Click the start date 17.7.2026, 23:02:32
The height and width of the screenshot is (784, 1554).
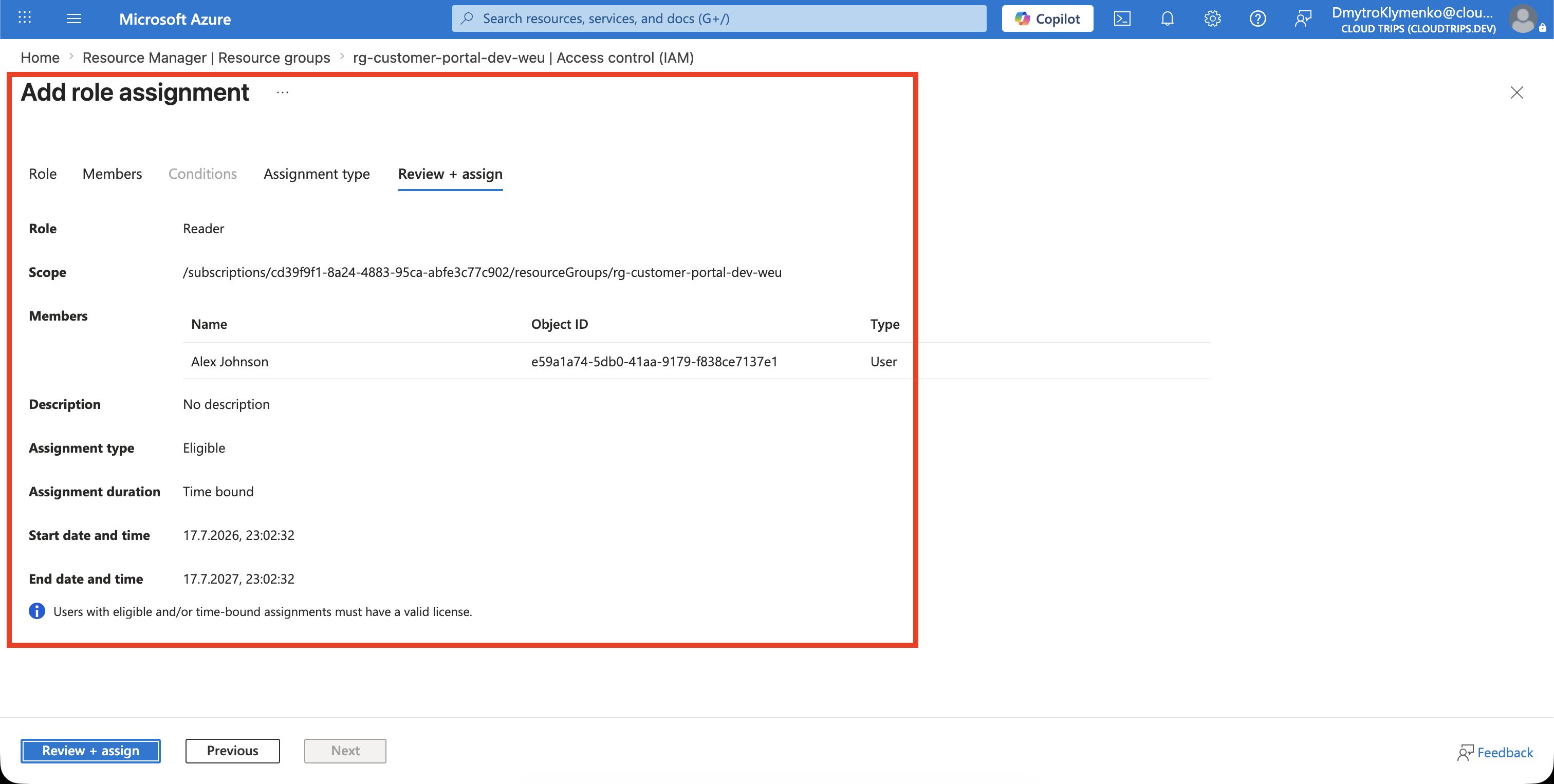[x=238, y=535]
